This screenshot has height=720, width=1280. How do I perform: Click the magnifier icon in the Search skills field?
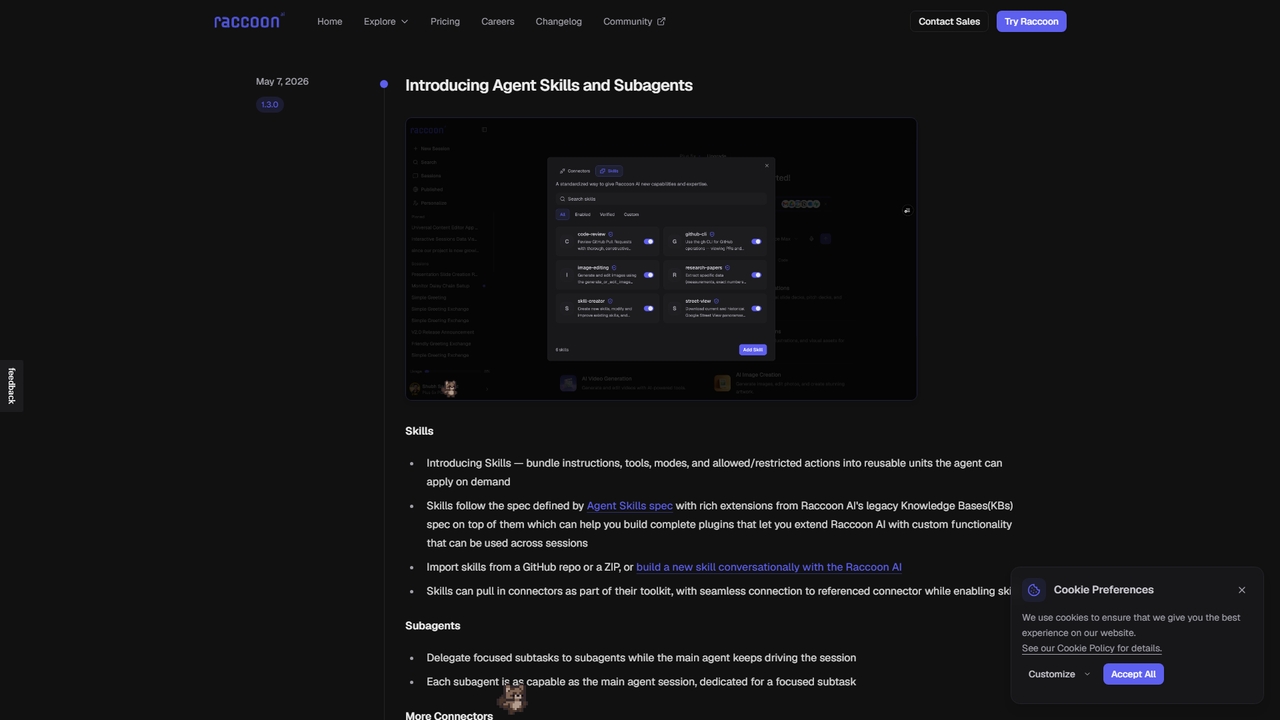[562, 199]
